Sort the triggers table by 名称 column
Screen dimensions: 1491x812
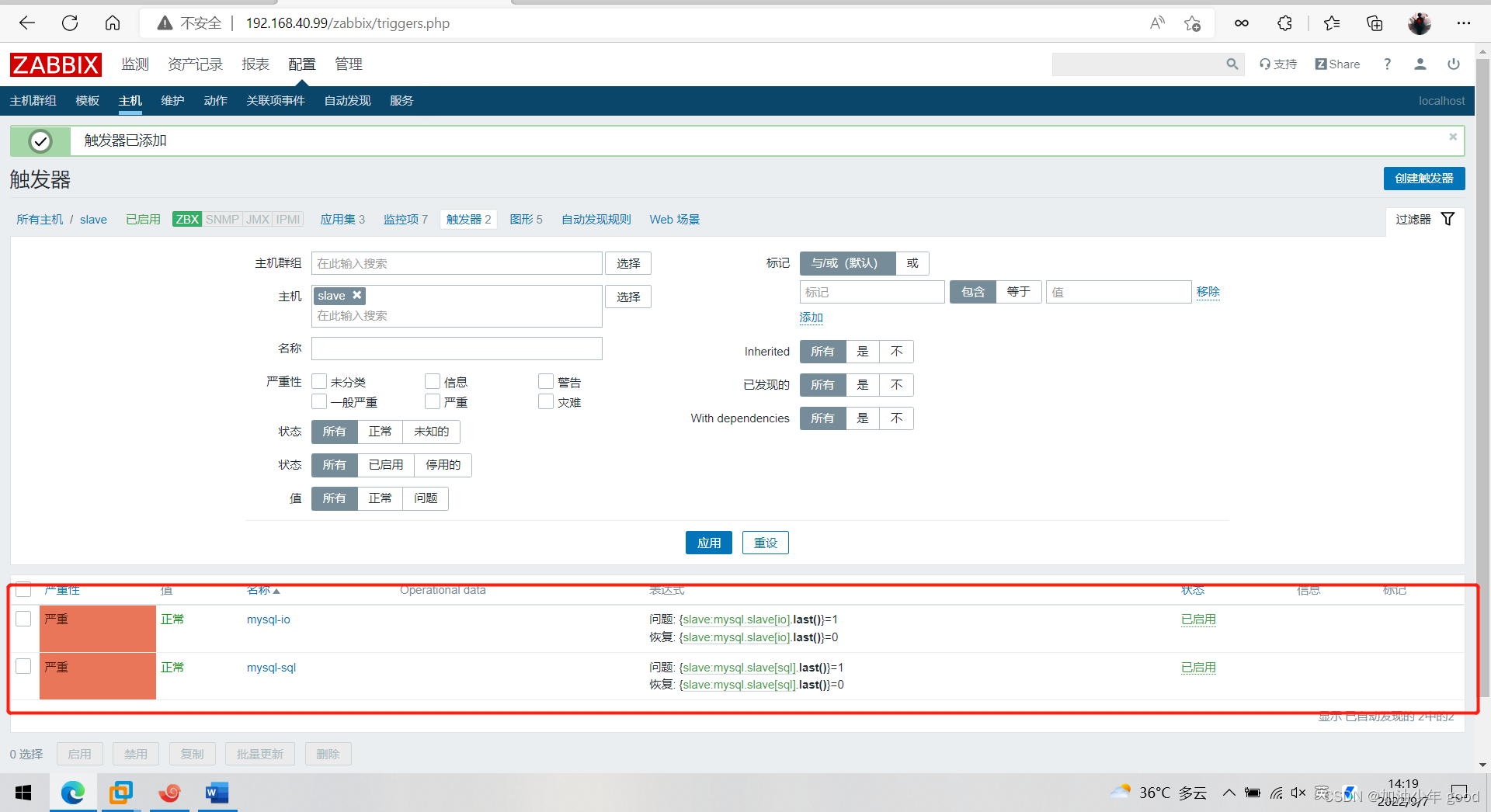(262, 591)
